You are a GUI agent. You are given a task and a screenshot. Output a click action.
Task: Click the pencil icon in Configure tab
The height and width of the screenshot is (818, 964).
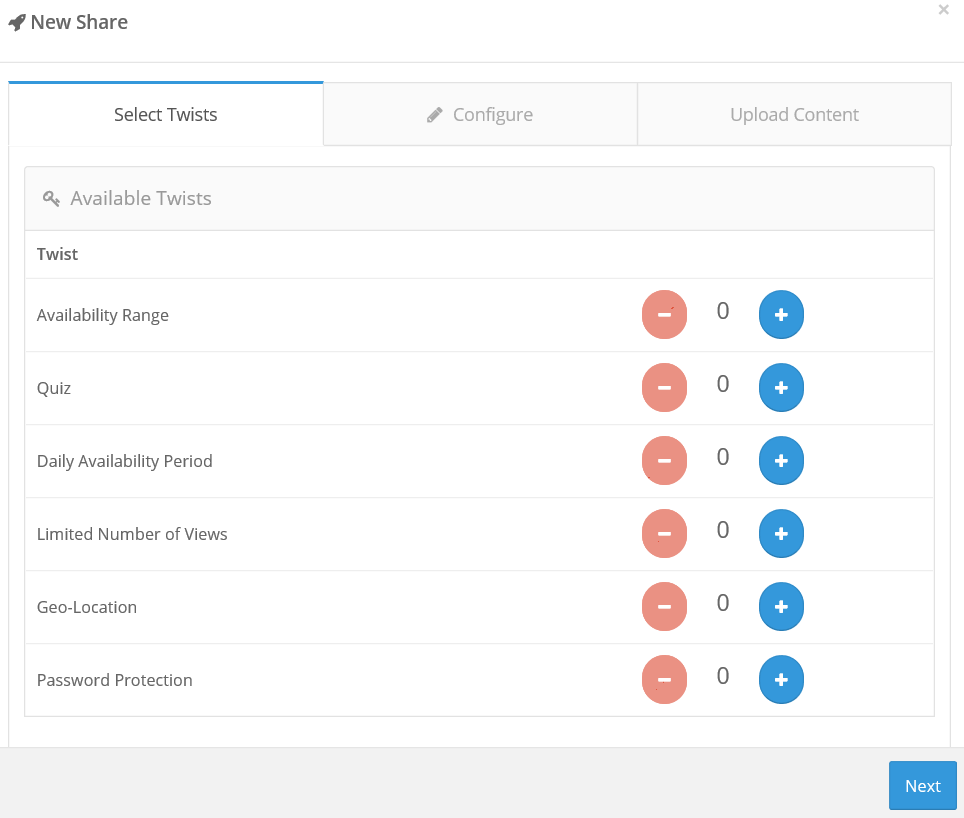point(435,115)
